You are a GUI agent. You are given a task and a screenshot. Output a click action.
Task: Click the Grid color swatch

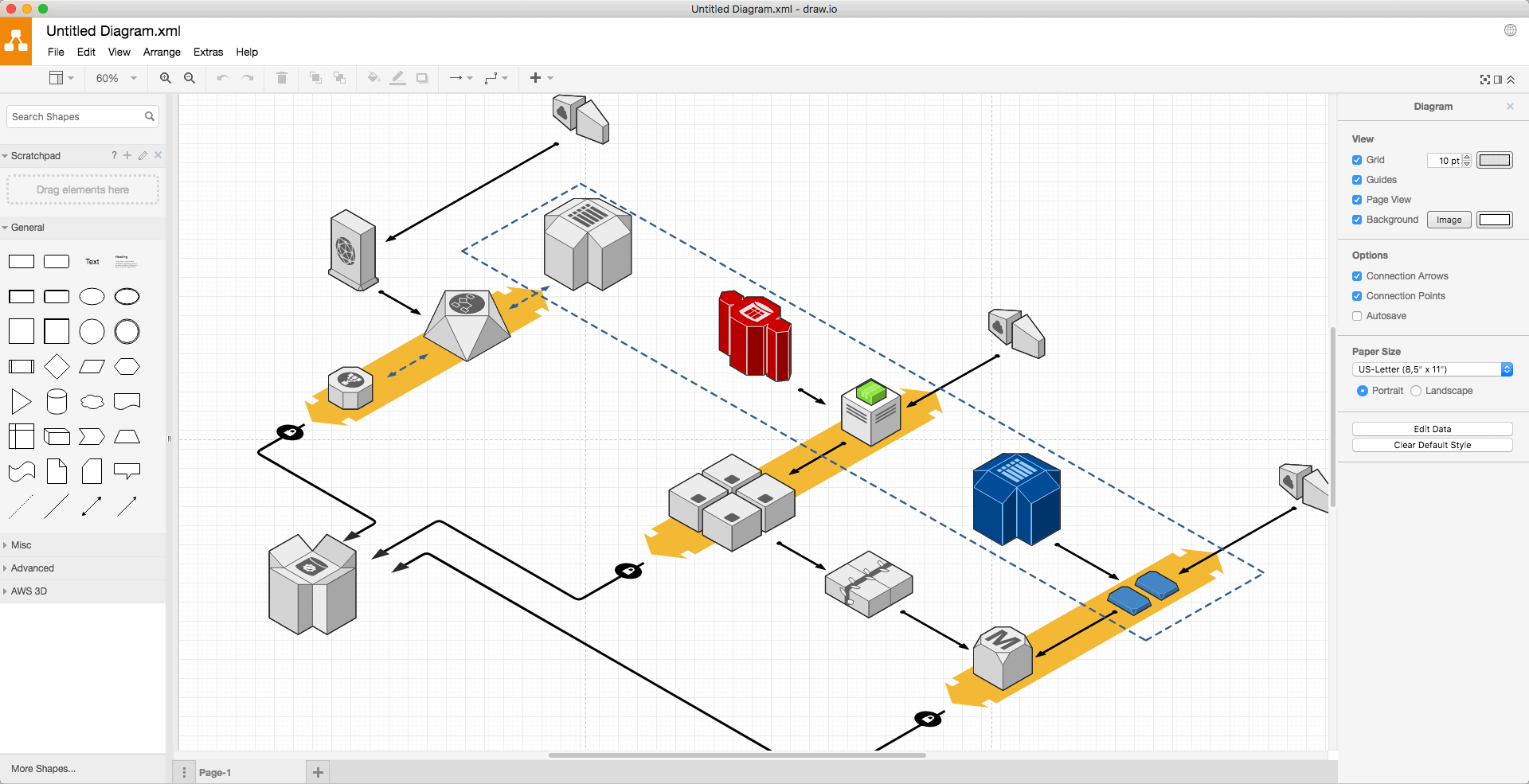[1494, 160]
